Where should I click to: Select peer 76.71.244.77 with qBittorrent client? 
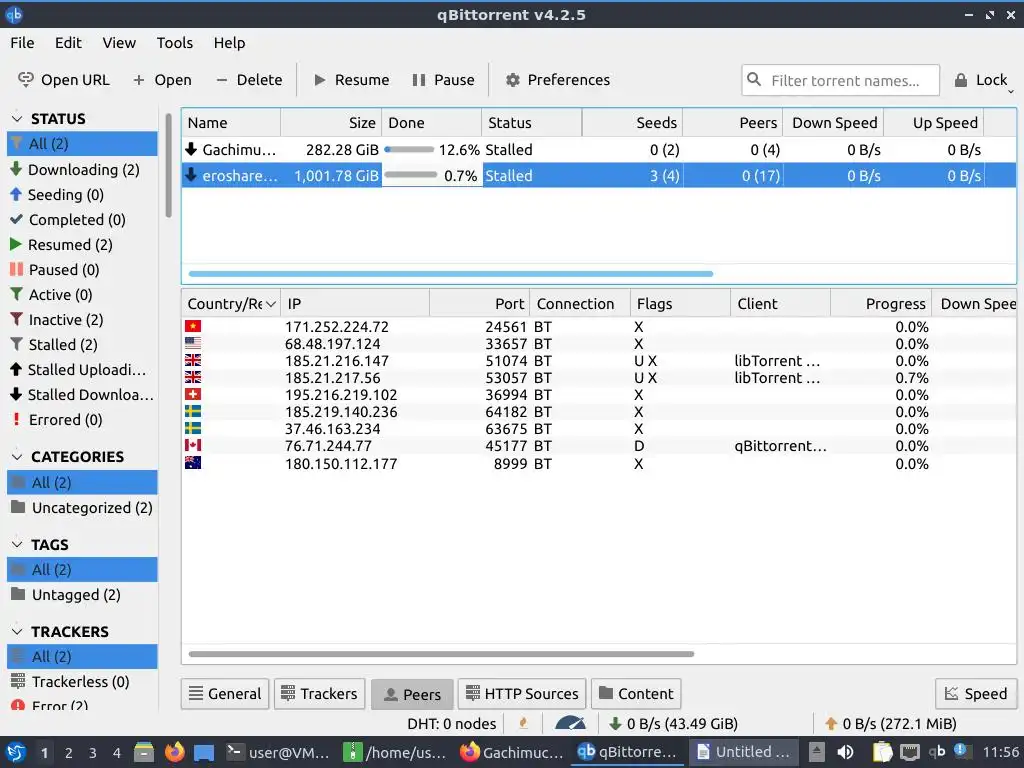[x=598, y=446]
